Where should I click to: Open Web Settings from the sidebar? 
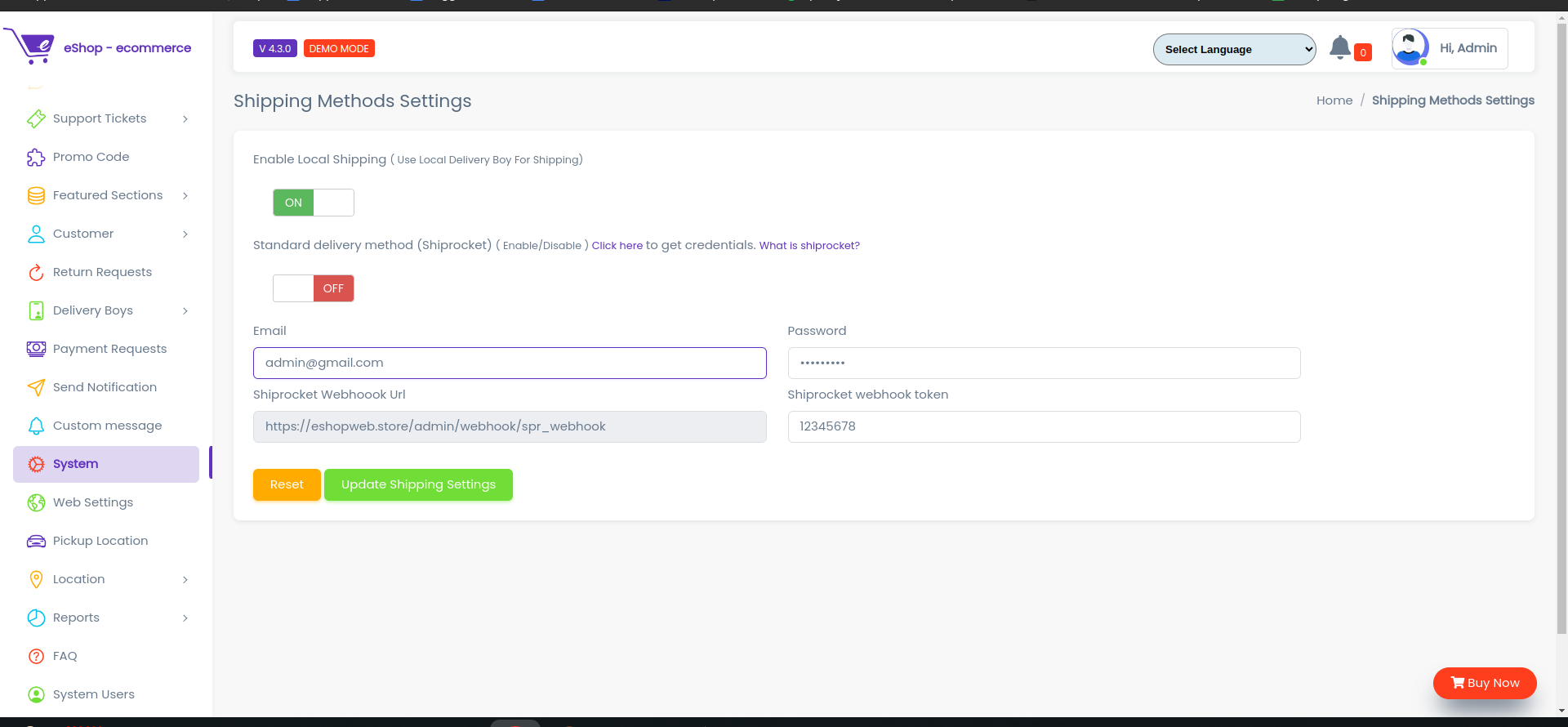pyautogui.click(x=92, y=502)
